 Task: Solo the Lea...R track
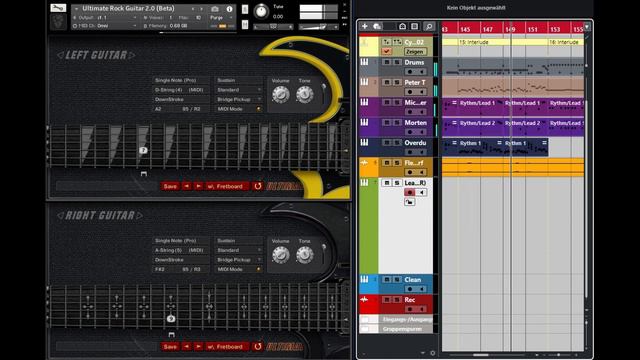397,183
